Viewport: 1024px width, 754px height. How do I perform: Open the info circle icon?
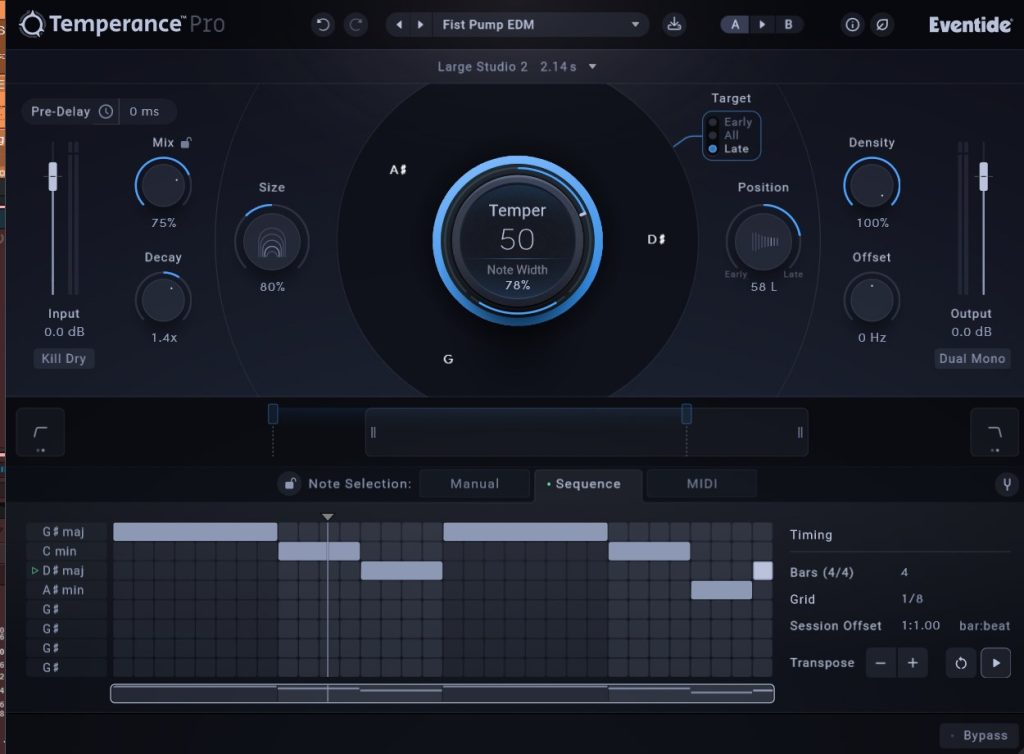click(x=852, y=25)
